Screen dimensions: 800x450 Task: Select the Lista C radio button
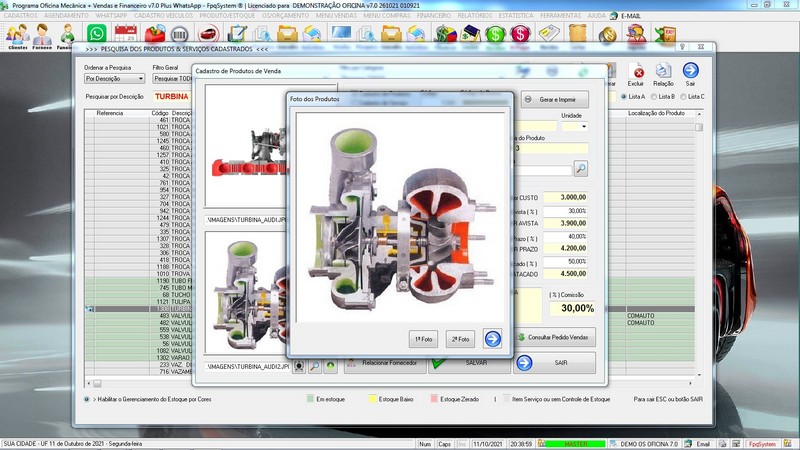(683, 96)
